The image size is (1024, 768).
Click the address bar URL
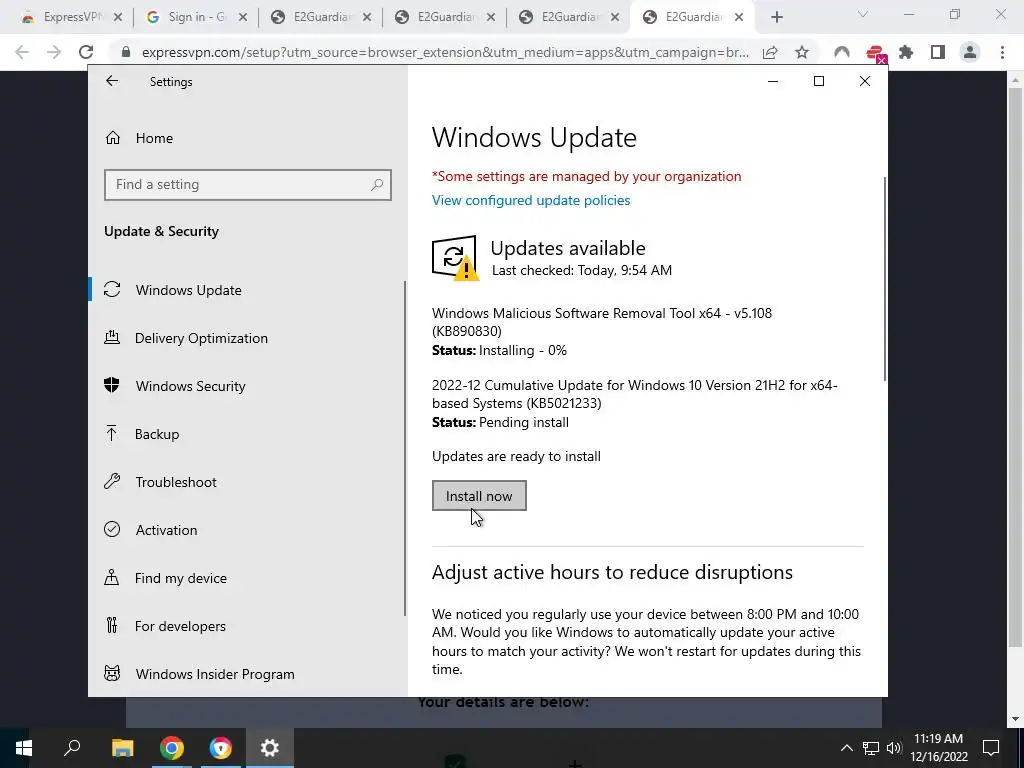click(x=445, y=52)
